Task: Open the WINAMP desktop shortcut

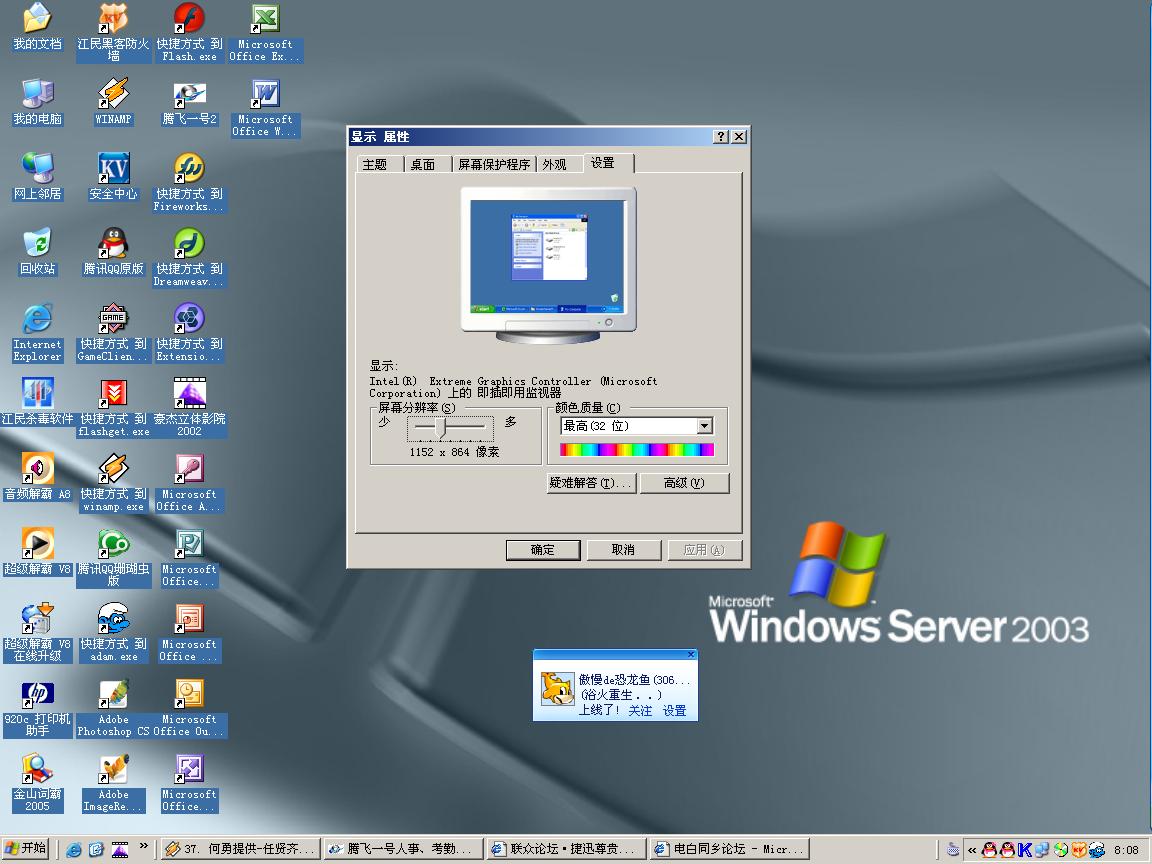Action: click(x=113, y=94)
